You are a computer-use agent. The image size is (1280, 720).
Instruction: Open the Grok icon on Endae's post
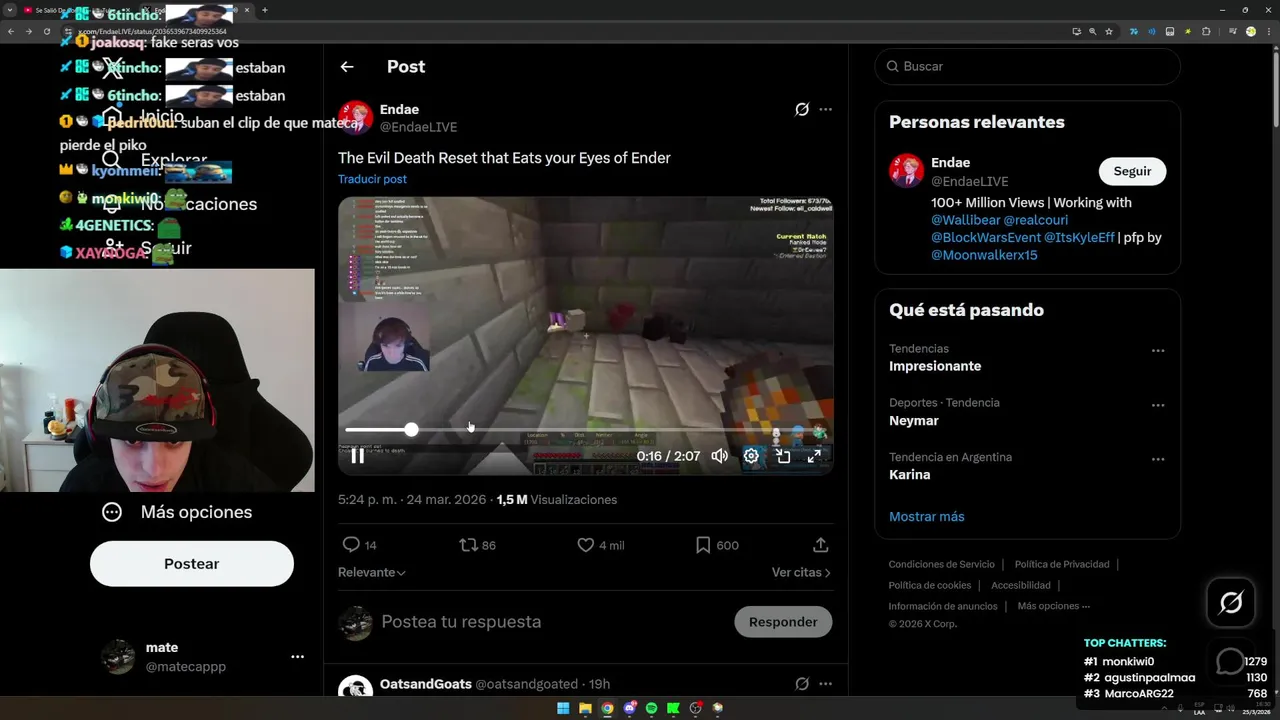click(801, 109)
